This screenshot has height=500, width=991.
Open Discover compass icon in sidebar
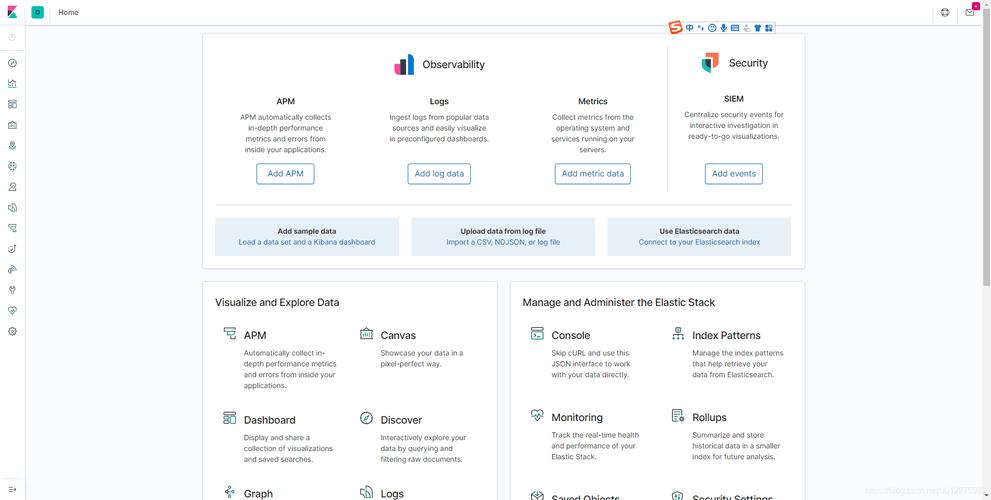click(x=12, y=63)
